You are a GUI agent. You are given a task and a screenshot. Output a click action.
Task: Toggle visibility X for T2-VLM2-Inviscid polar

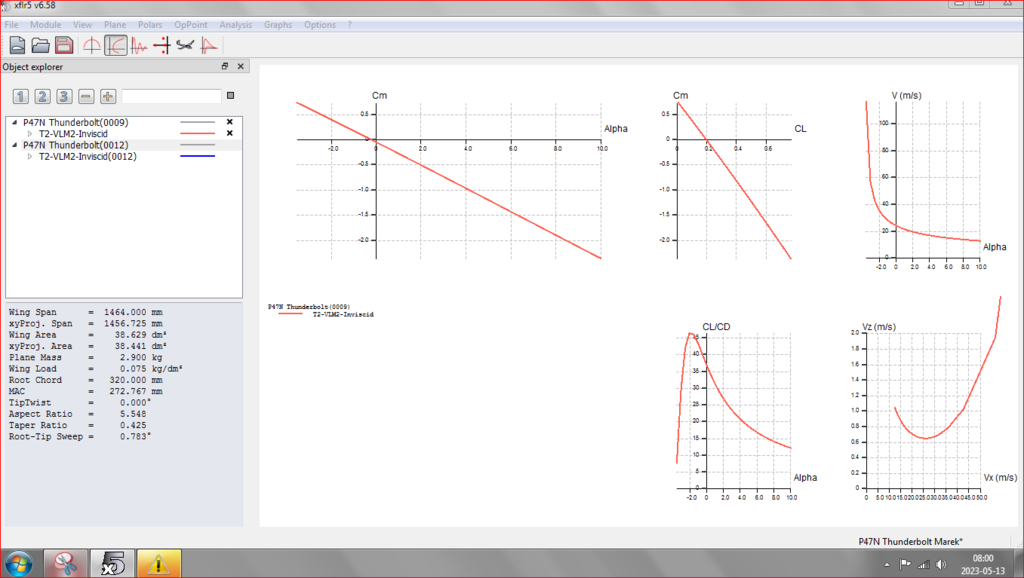(229, 133)
